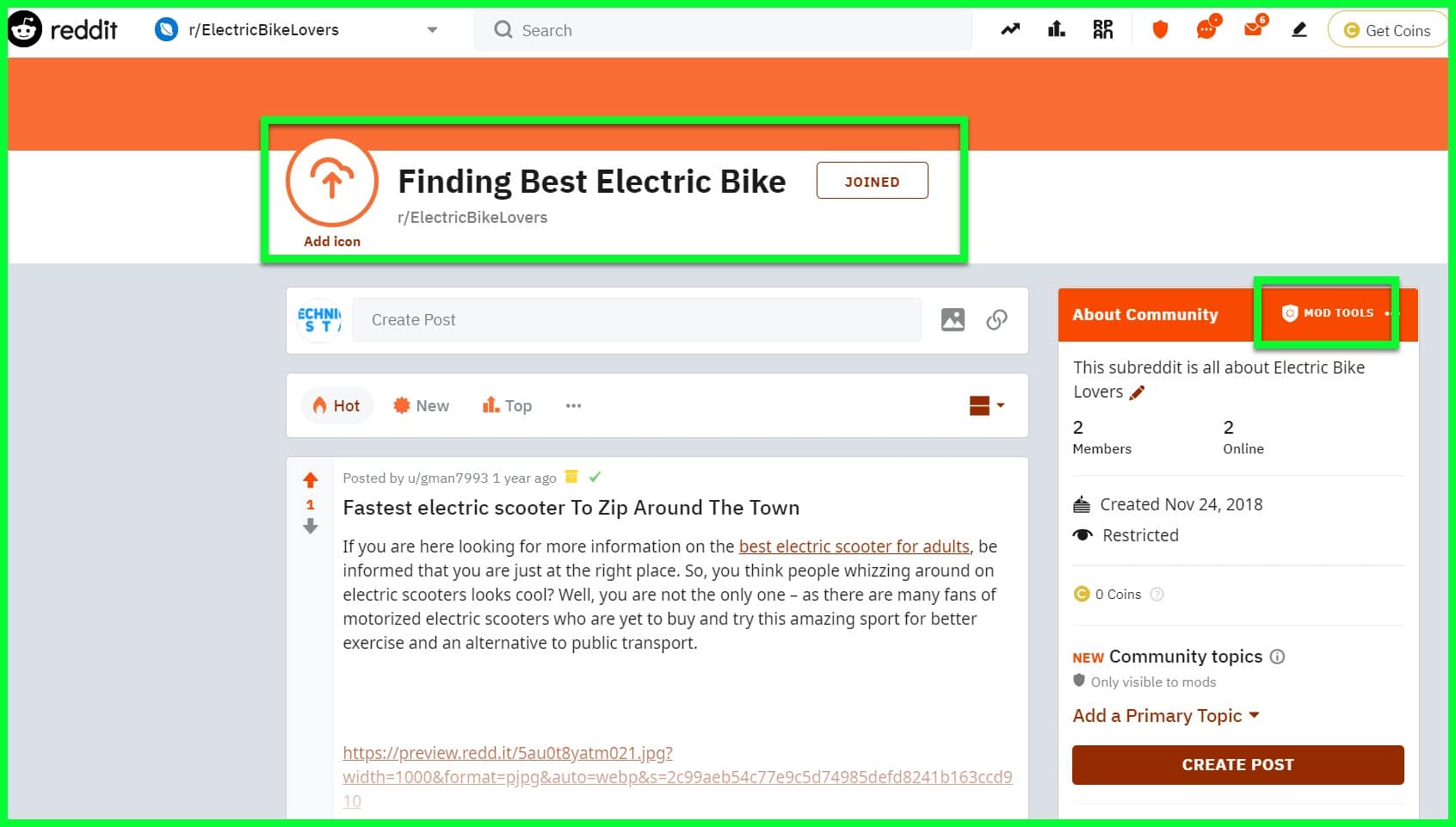Upvote the electric scooter post
Image resolution: width=1456 pixels, height=827 pixels.
311,479
